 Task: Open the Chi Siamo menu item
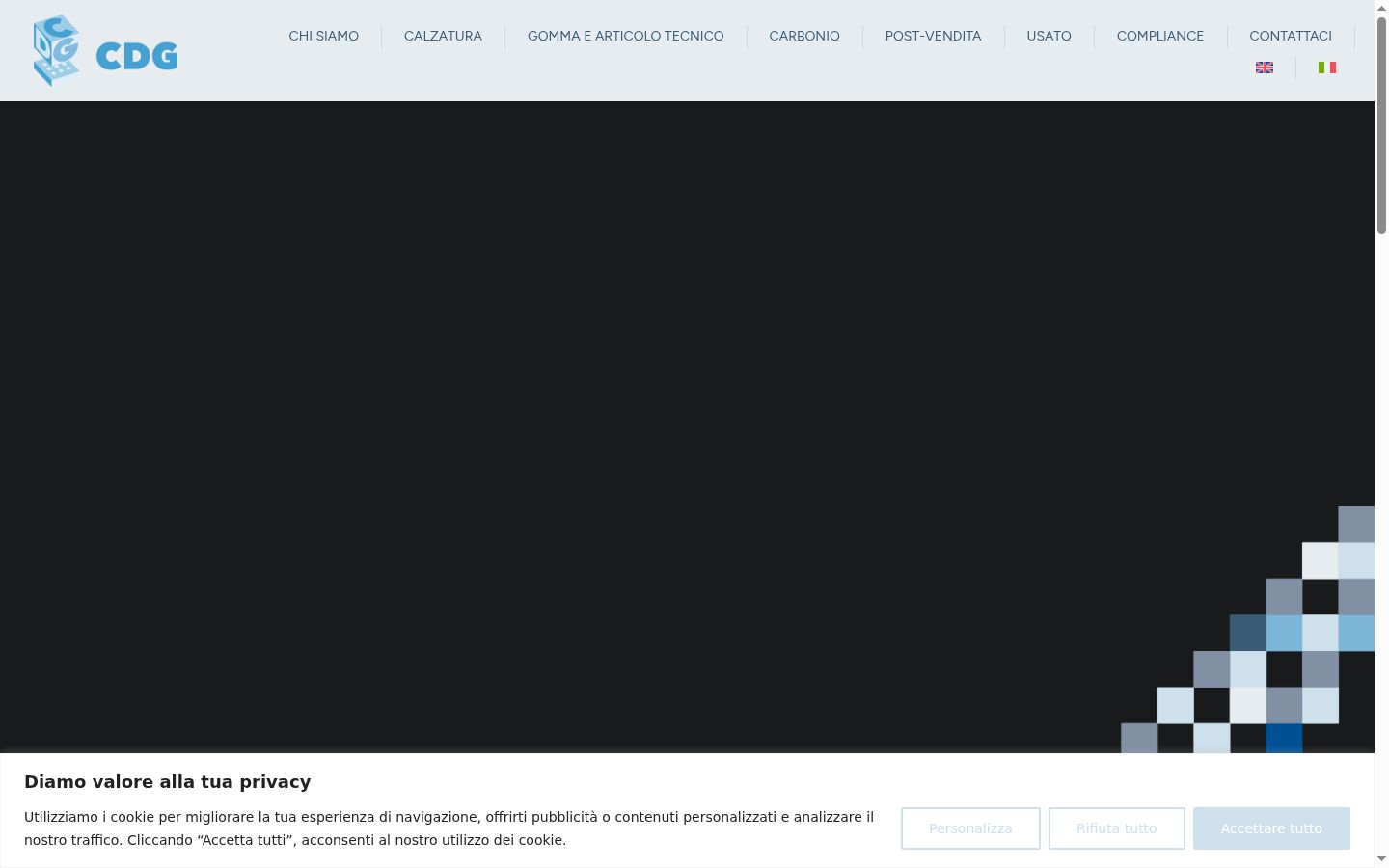click(324, 36)
